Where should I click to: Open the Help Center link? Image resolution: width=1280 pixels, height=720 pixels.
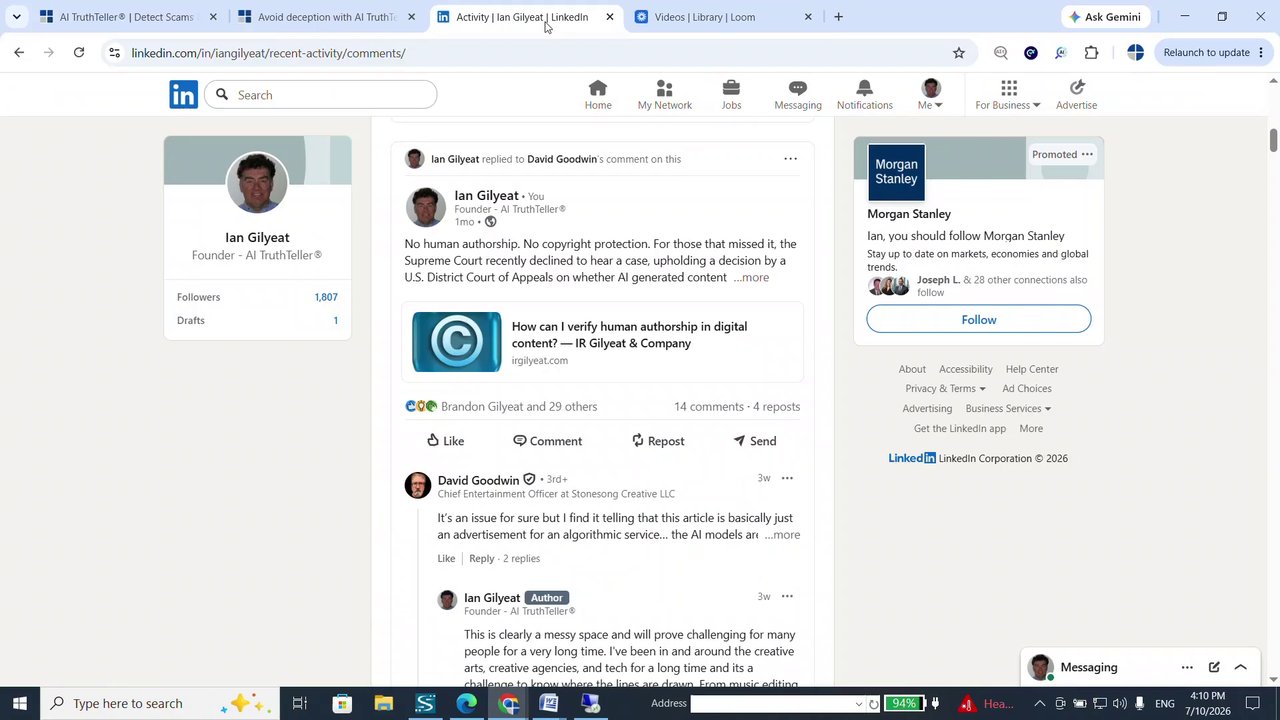click(x=1032, y=369)
